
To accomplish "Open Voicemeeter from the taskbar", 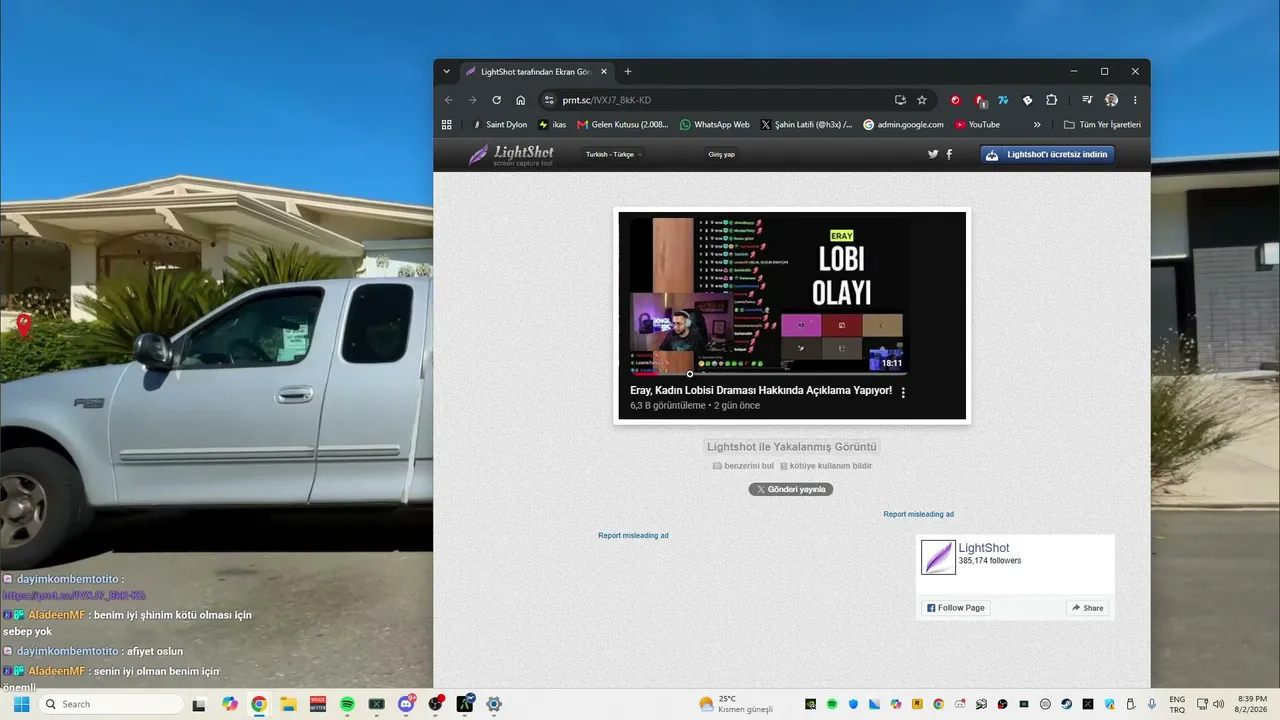I will click(318, 704).
